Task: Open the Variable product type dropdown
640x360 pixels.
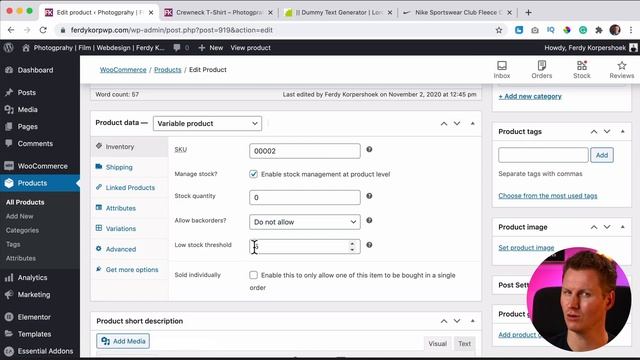Action: pos(207,123)
